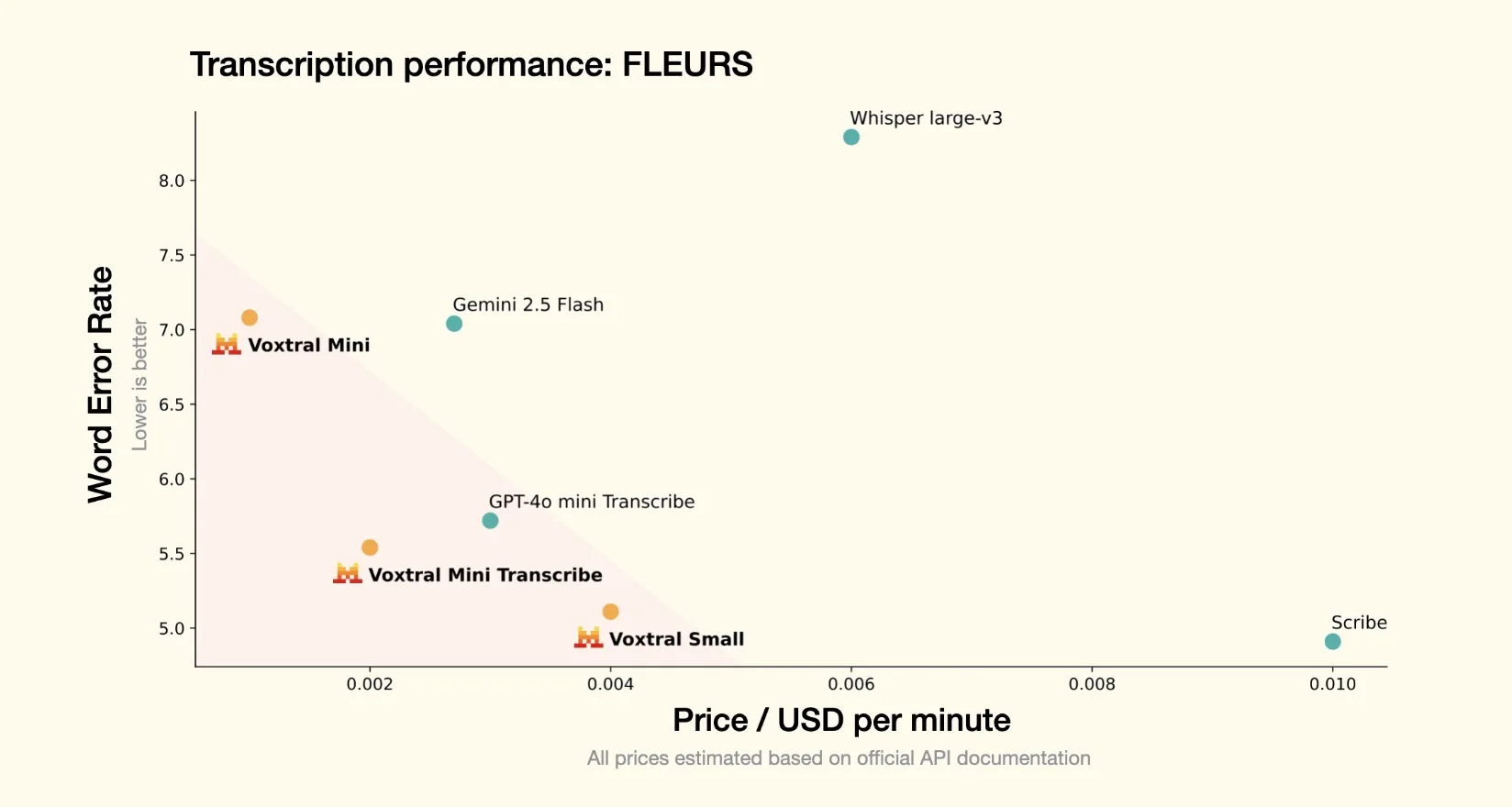Click the orange dot above Voxtral Mini label

pos(250,317)
